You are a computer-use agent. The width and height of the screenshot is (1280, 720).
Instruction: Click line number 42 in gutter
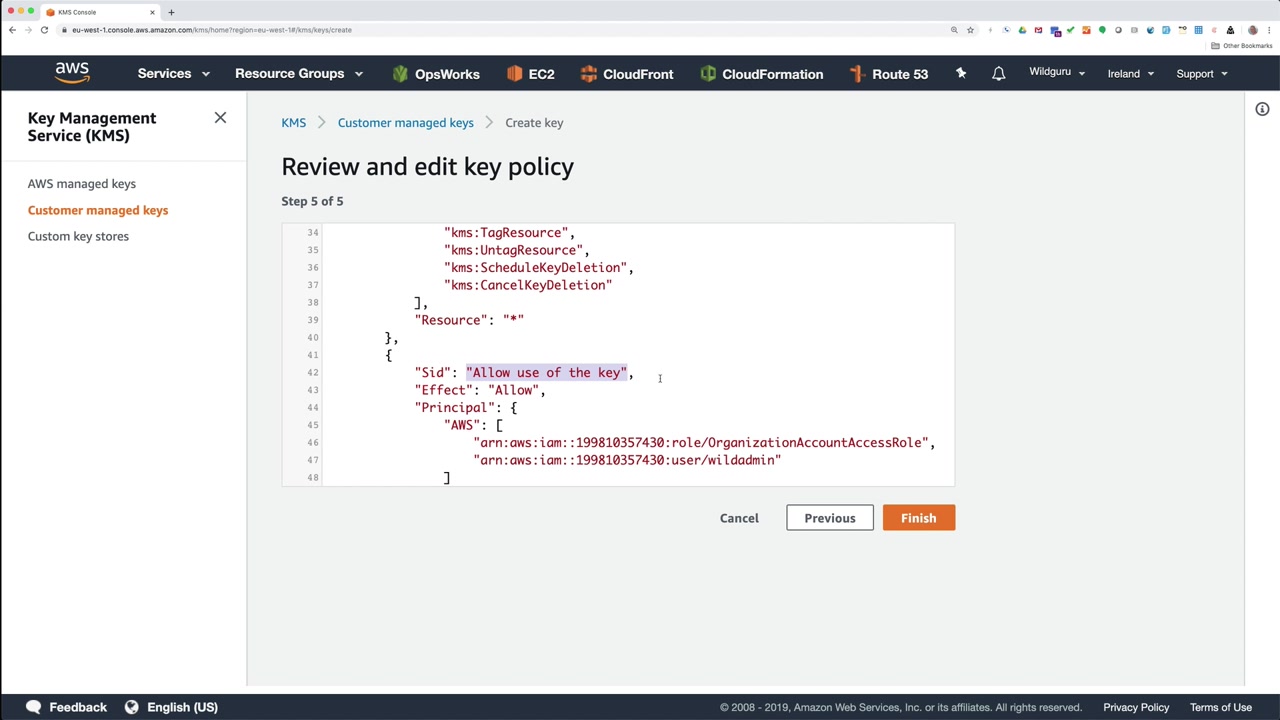(313, 373)
